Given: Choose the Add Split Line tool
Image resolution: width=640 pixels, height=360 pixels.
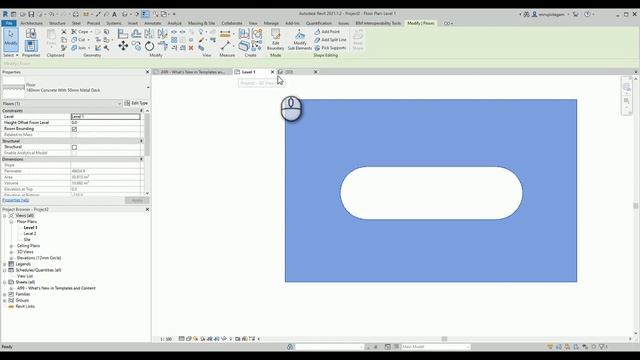Looking at the screenshot, I should 330,40.
